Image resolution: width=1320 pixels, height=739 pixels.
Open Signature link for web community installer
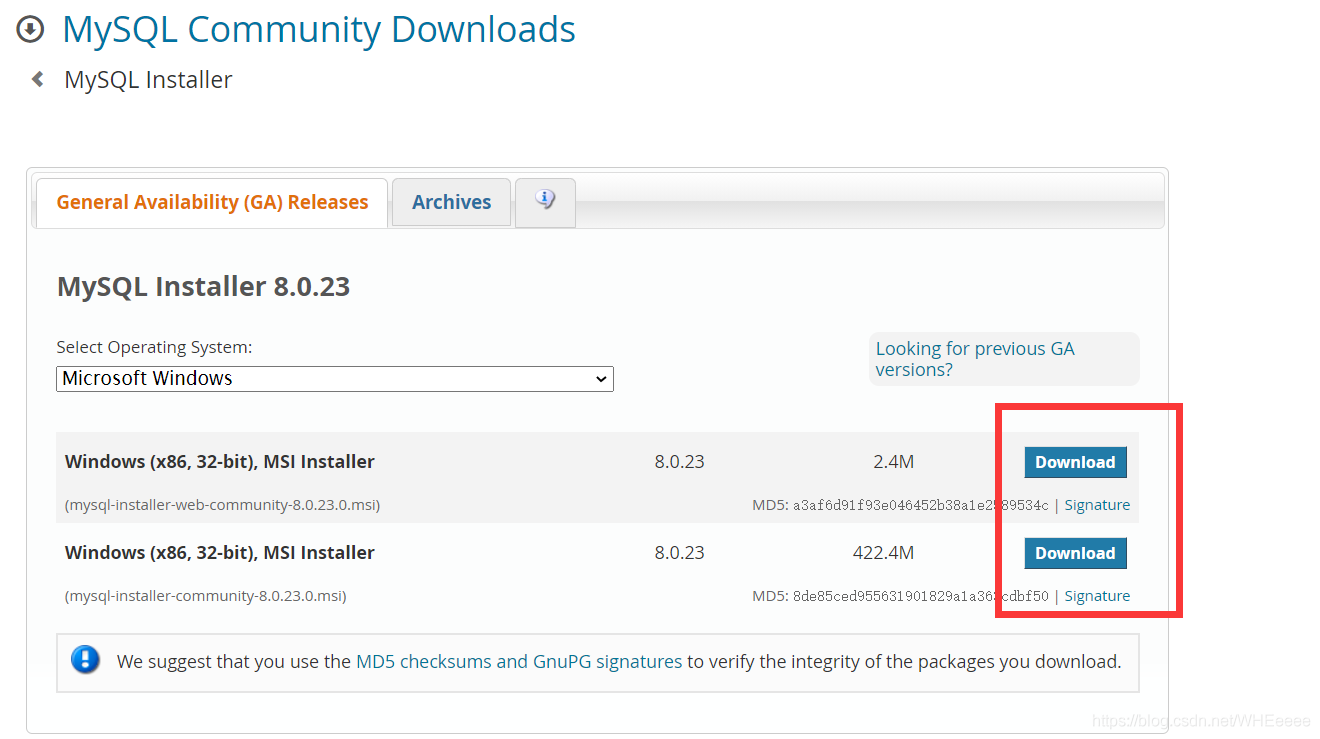coord(1097,505)
